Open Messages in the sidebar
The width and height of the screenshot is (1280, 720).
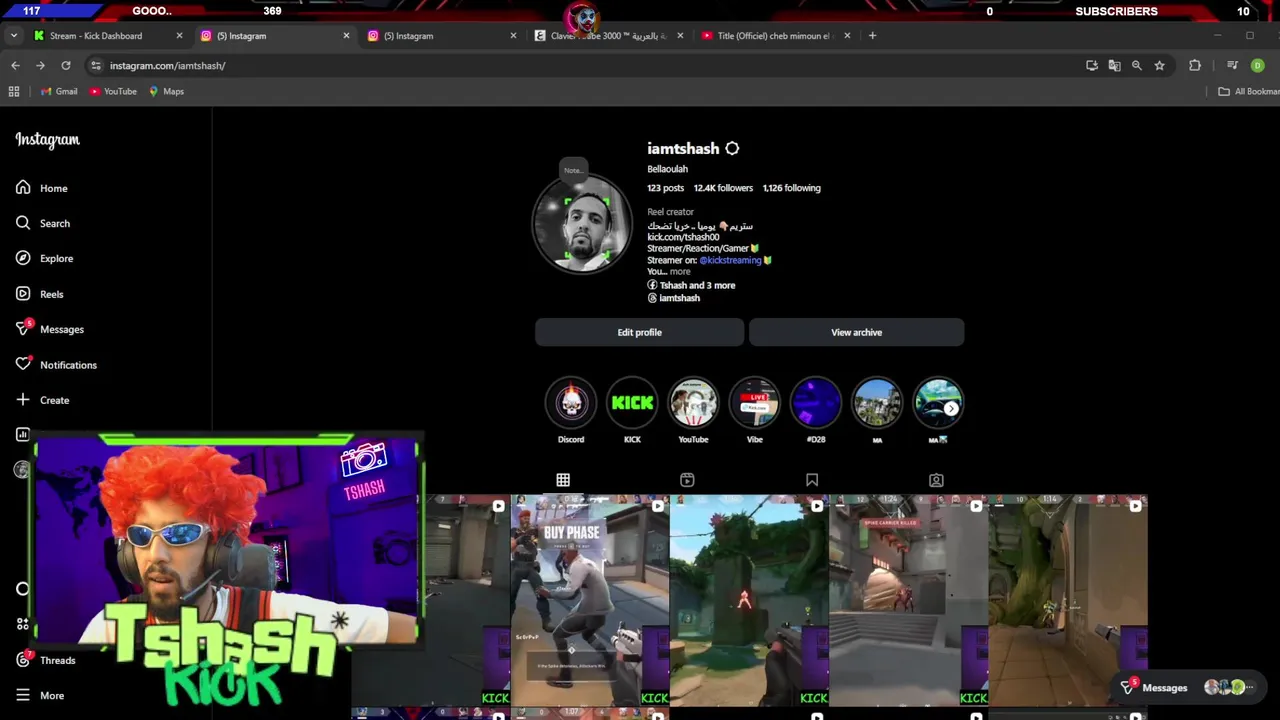50,329
